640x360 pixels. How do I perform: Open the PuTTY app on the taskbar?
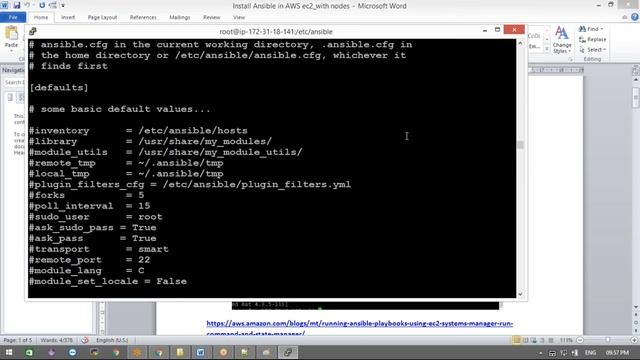point(288,352)
